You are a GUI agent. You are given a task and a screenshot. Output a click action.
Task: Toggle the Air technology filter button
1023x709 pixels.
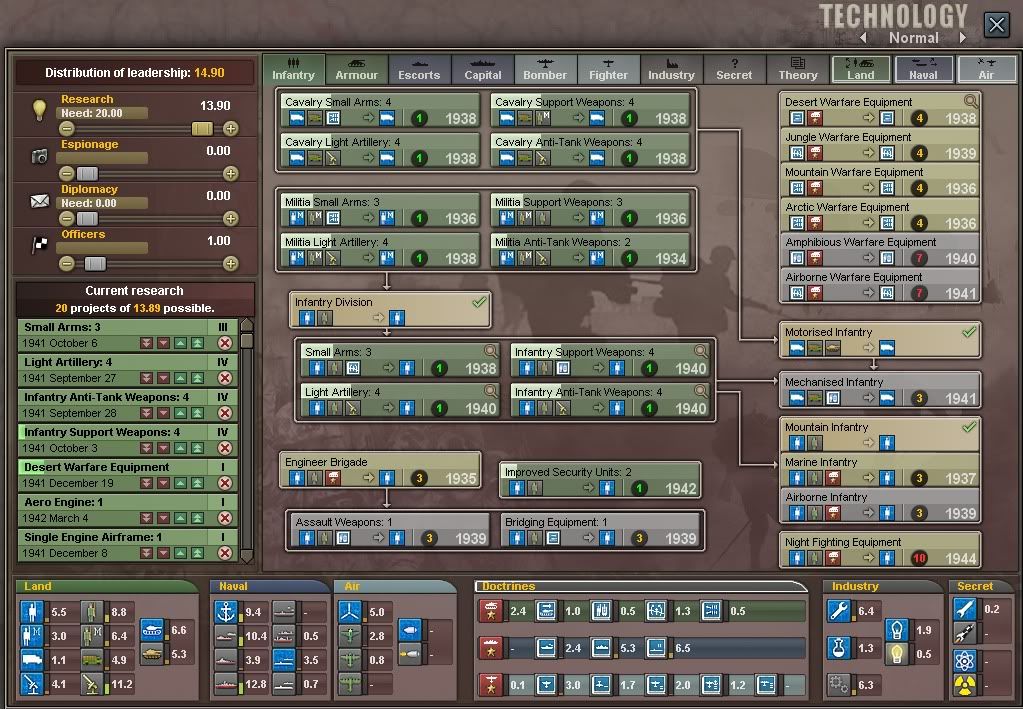tap(986, 68)
